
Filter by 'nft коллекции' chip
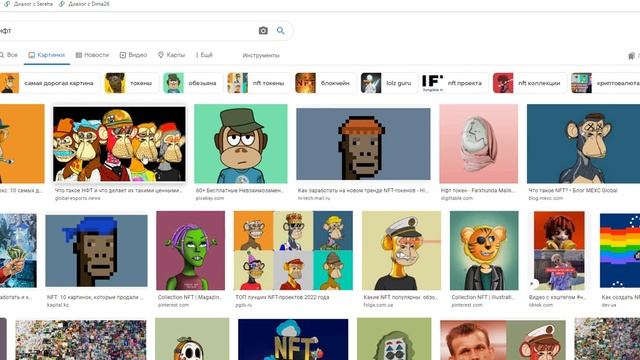tap(530, 83)
